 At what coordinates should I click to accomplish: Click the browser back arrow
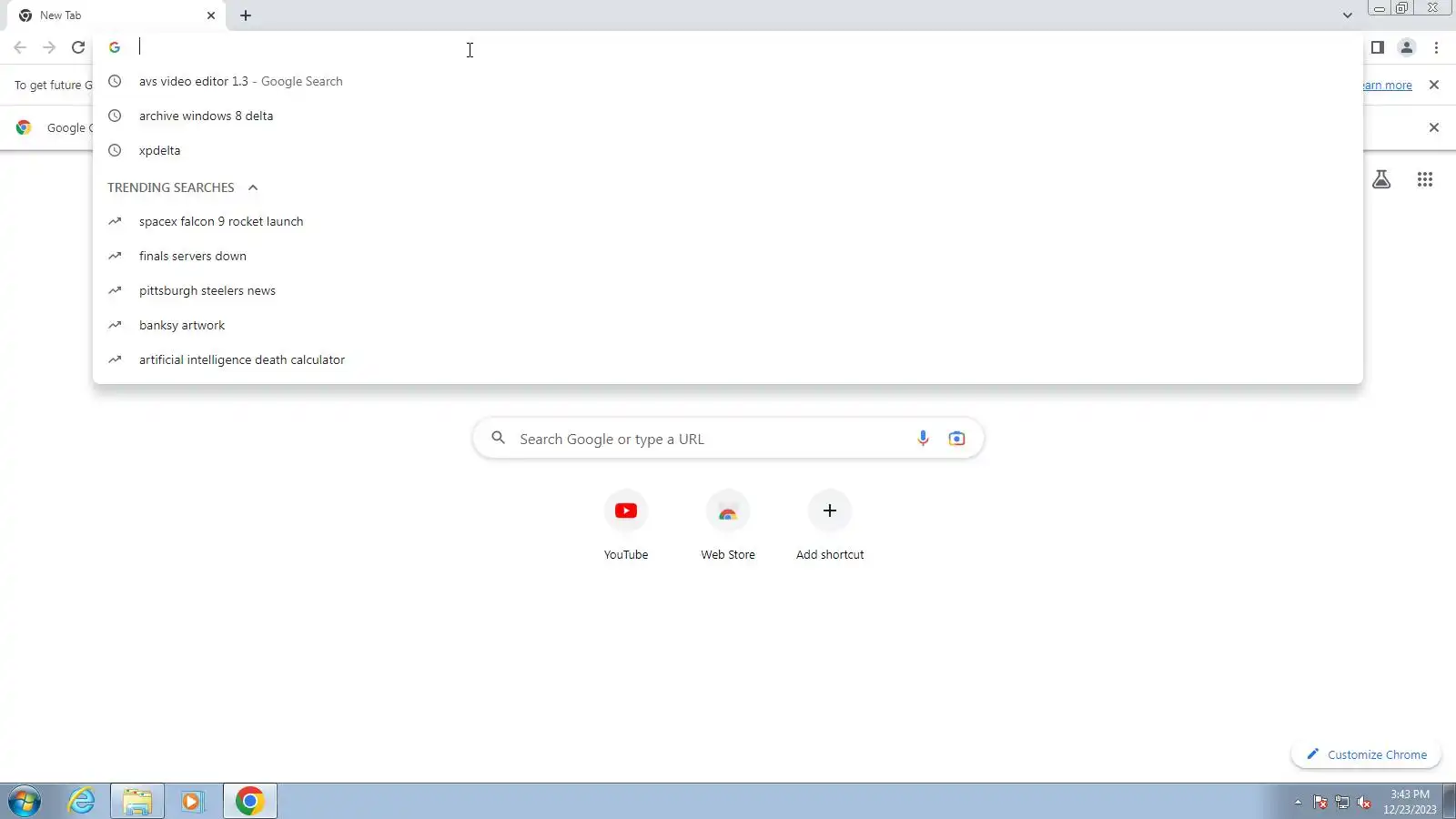(x=20, y=47)
